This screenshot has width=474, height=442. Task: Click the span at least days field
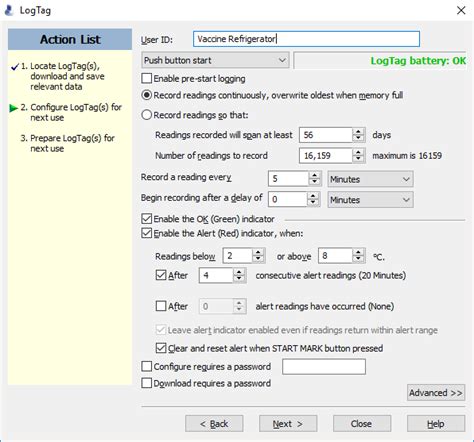(326, 135)
